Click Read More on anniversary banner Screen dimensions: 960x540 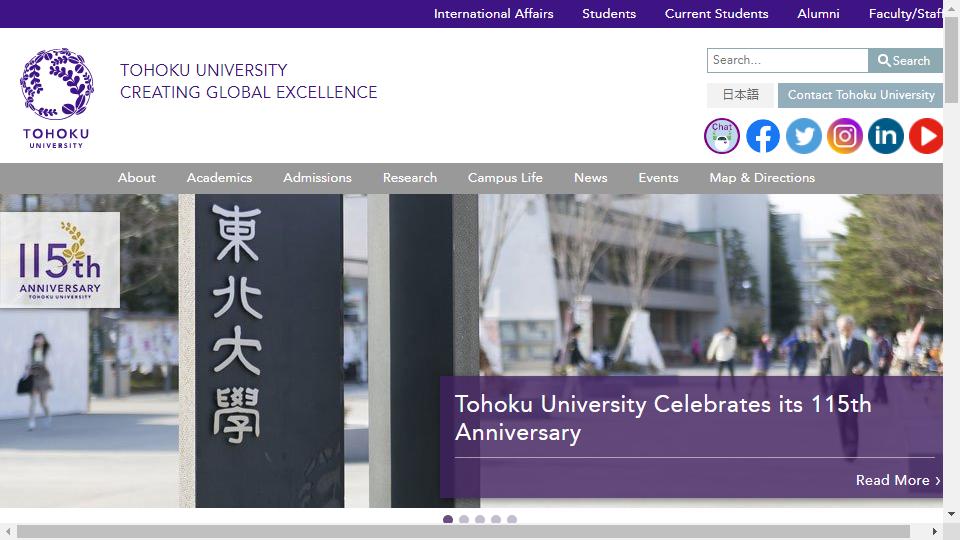coord(898,480)
